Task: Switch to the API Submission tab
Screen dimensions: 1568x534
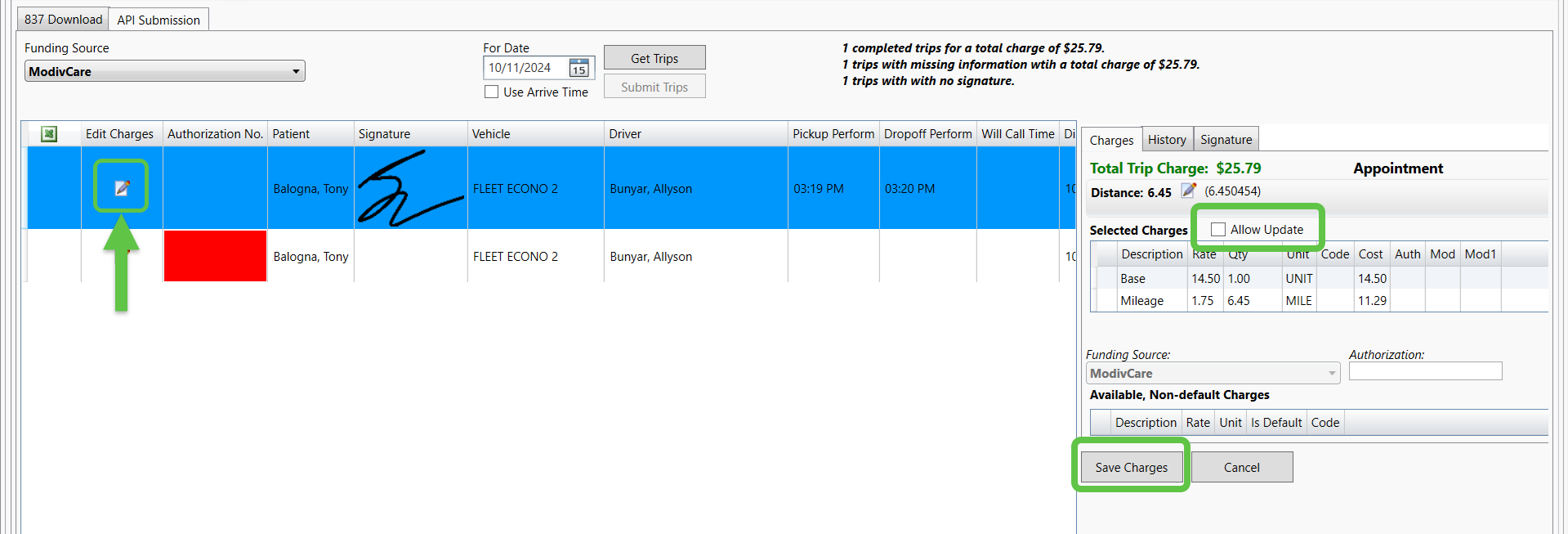Action: [159, 20]
